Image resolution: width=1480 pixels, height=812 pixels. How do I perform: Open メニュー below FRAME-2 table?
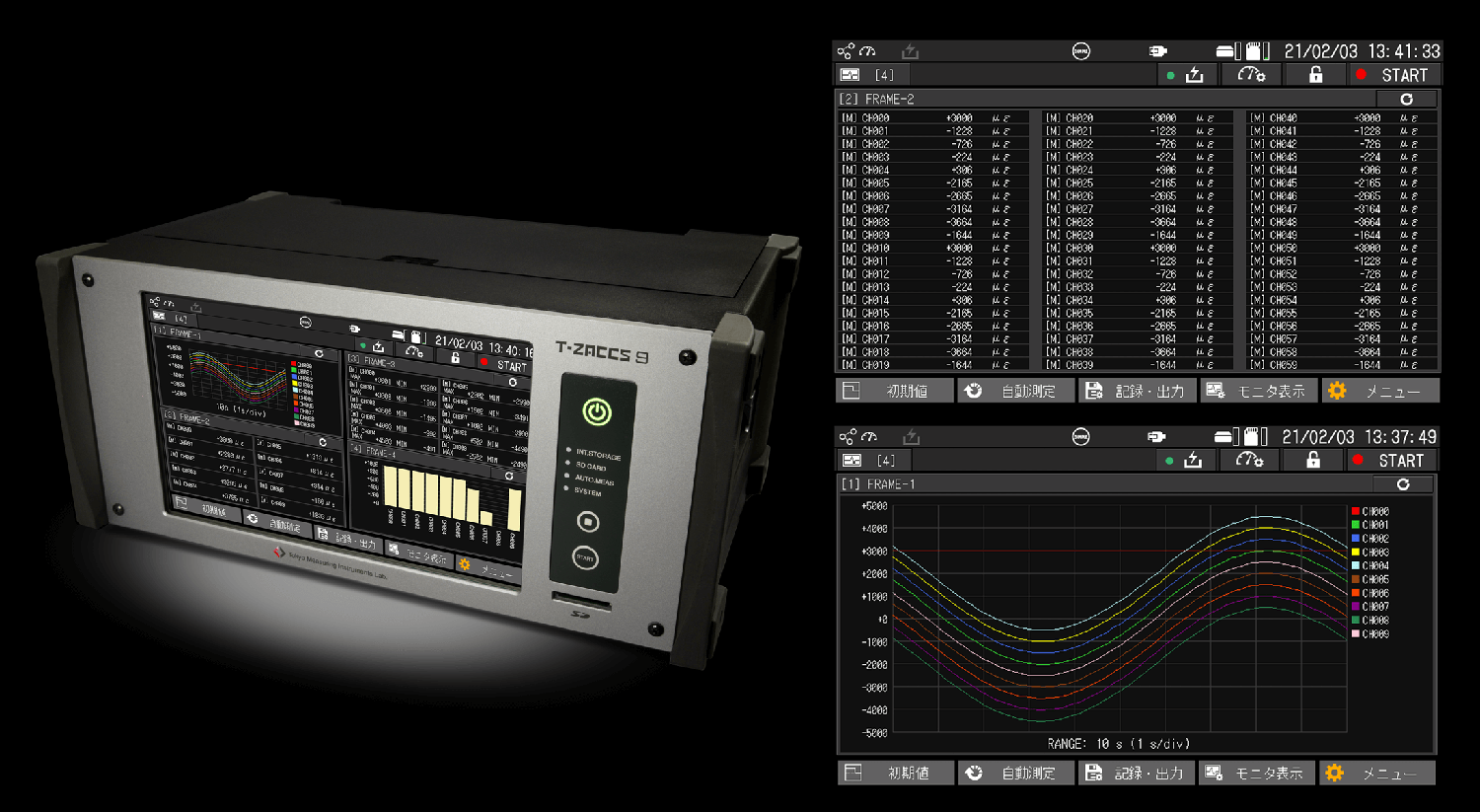pyautogui.click(x=1380, y=391)
